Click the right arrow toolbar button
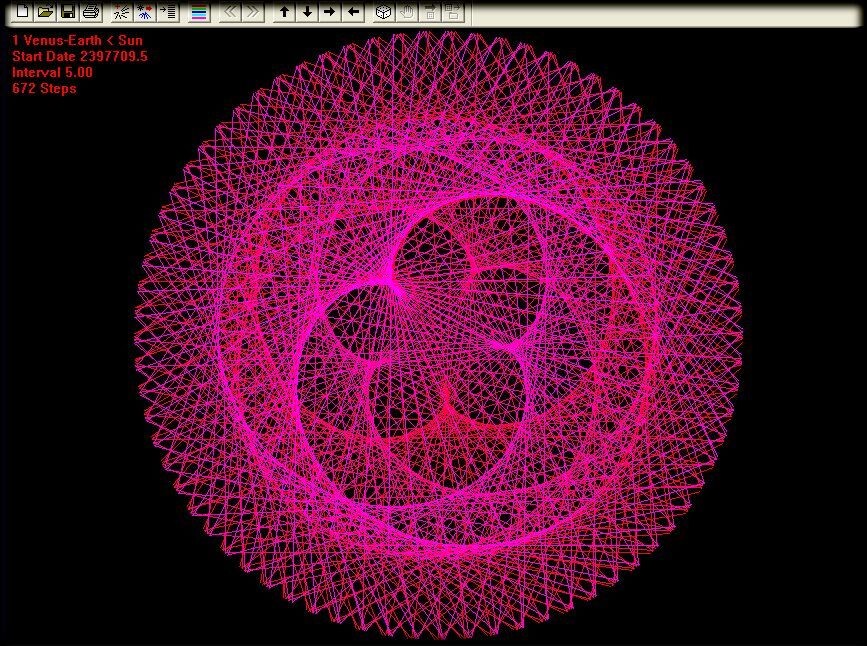 tap(330, 12)
